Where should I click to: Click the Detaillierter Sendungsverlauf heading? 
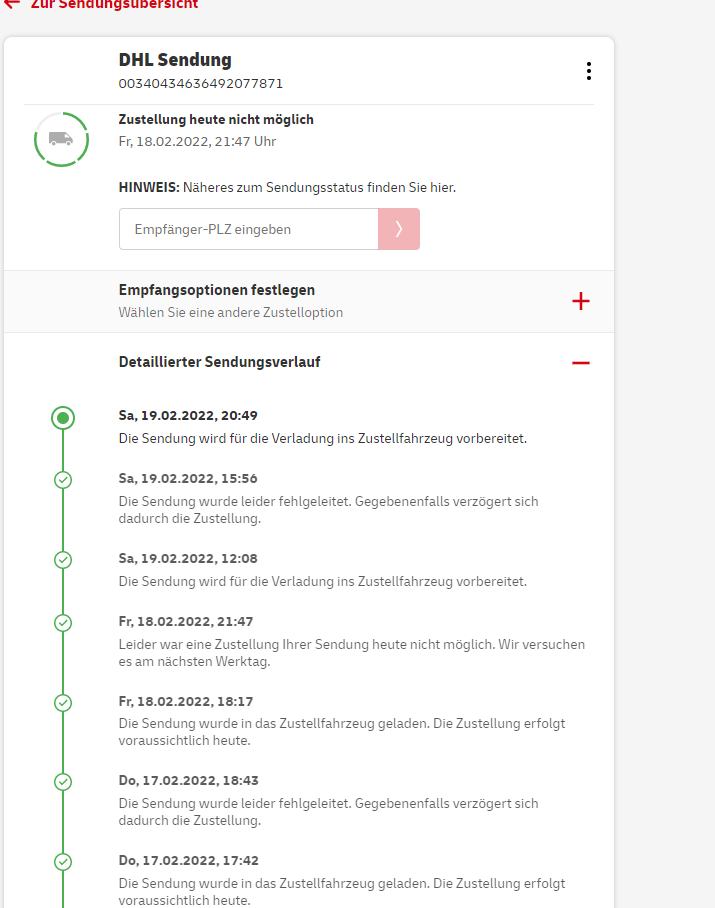(219, 362)
